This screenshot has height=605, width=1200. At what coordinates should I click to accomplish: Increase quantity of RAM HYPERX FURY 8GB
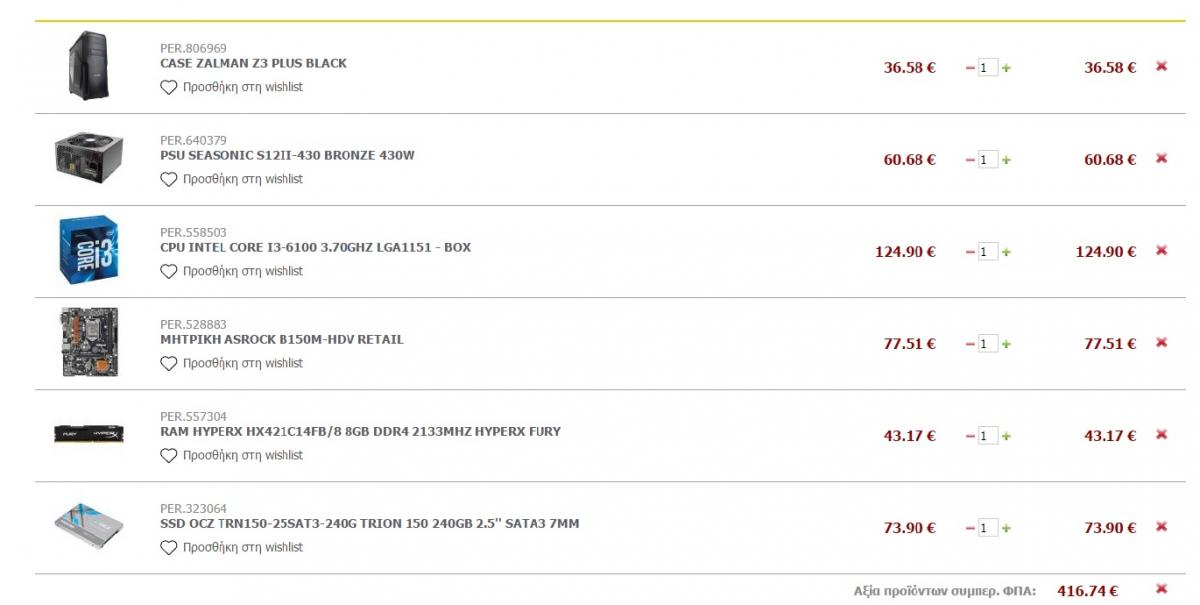point(1006,436)
